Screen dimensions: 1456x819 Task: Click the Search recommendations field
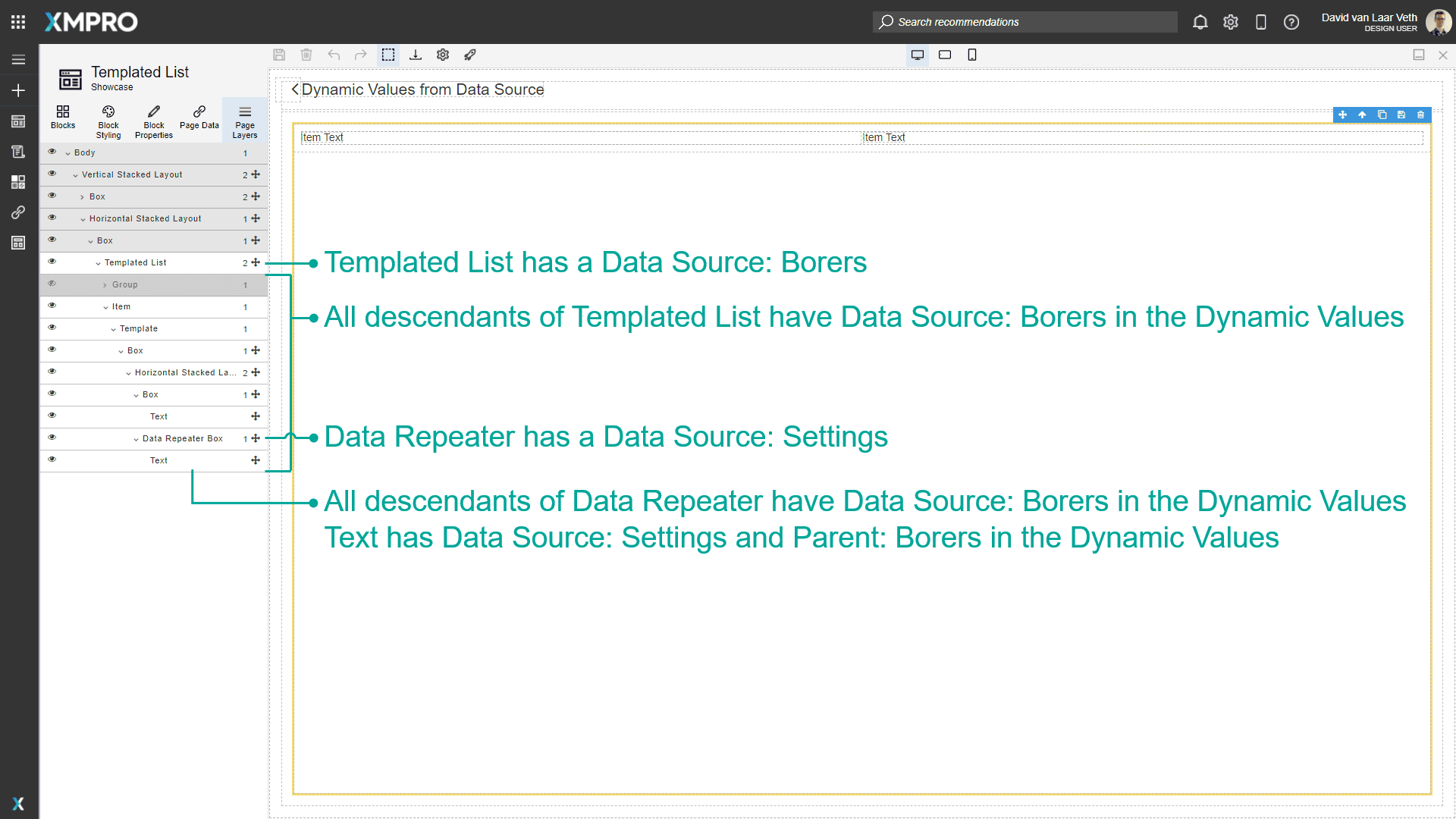pyautogui.click(x=1024, y=22)
